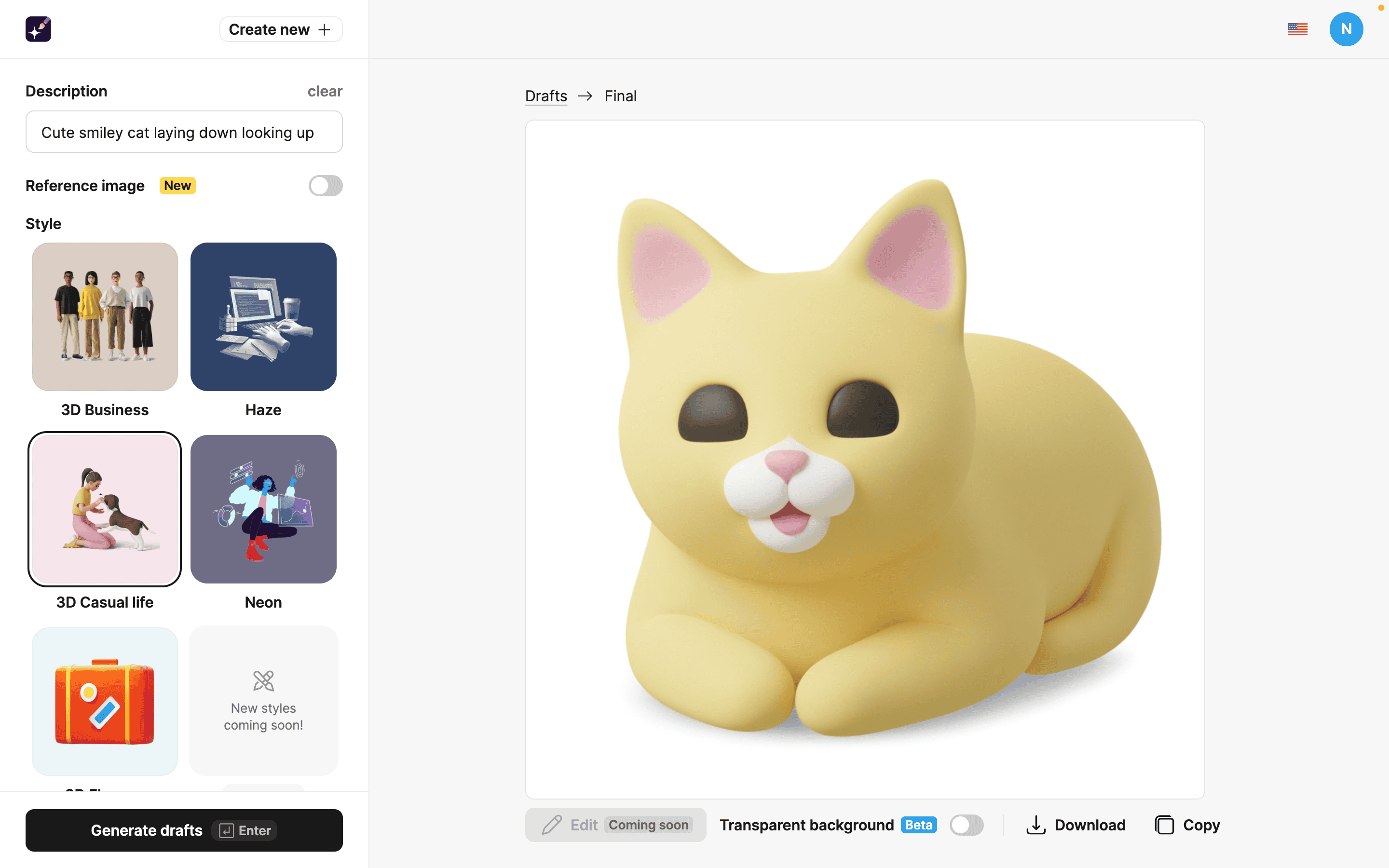Click the clear description link
This screenshot has height=868, width=1389.
click(x=325, y=90)
